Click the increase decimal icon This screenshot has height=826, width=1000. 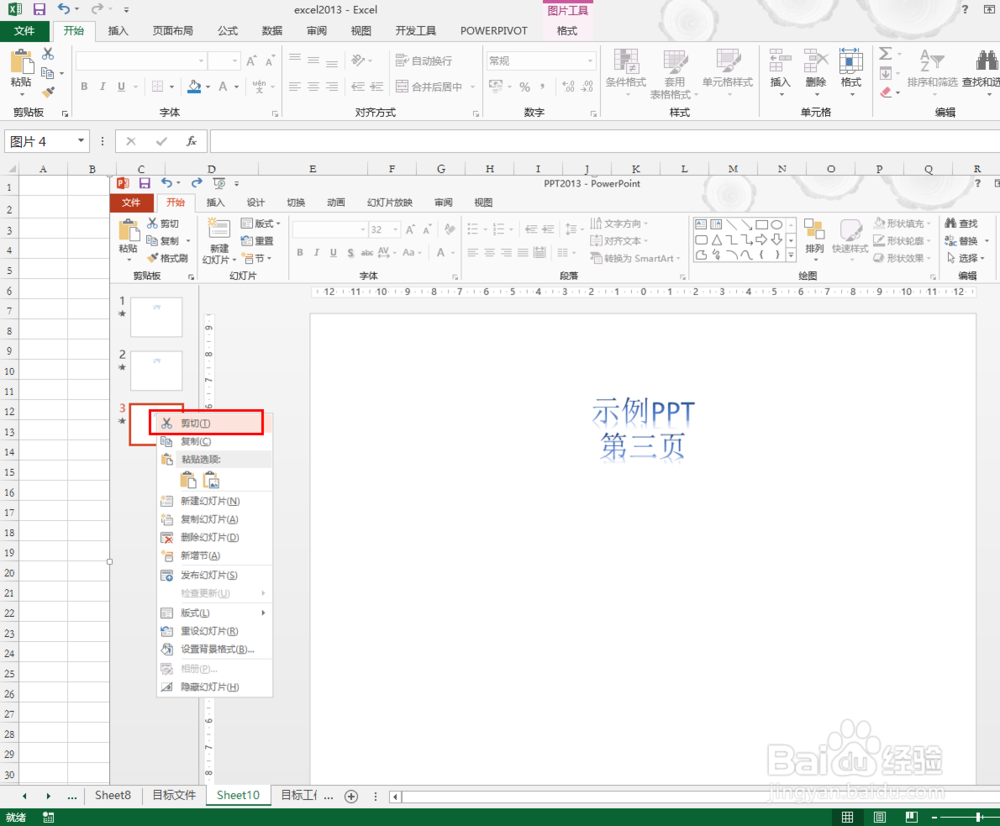tap(568, 86)
